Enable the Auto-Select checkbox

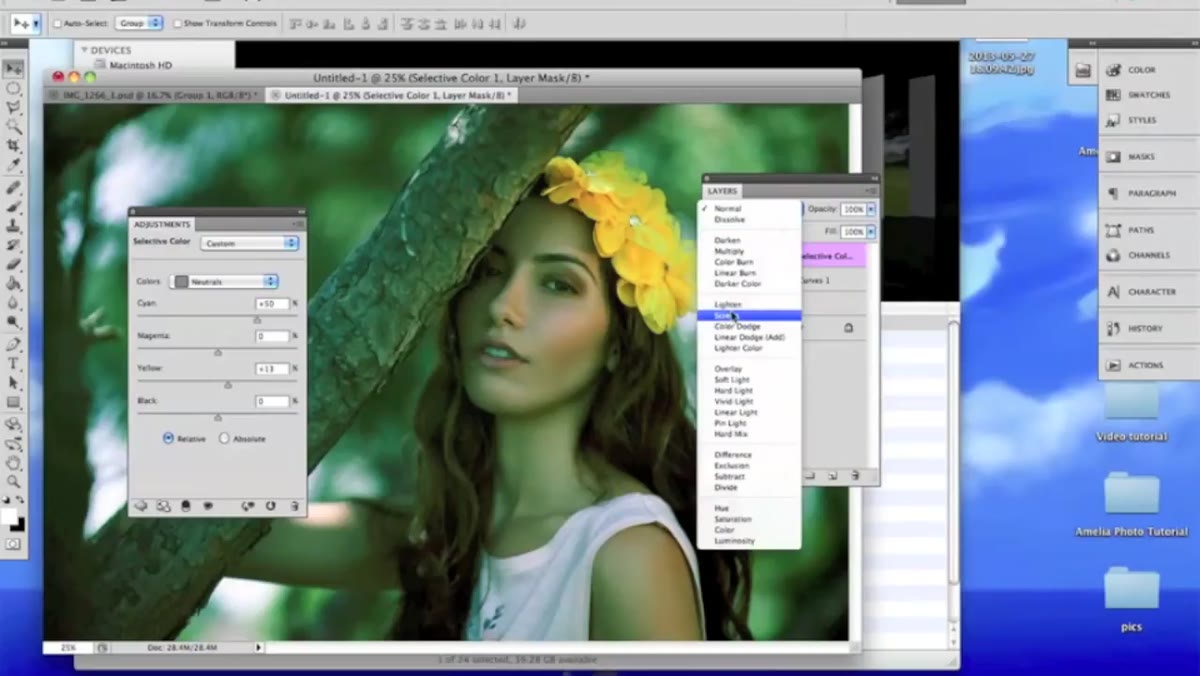pyautogui.click(x=57, y=22)
